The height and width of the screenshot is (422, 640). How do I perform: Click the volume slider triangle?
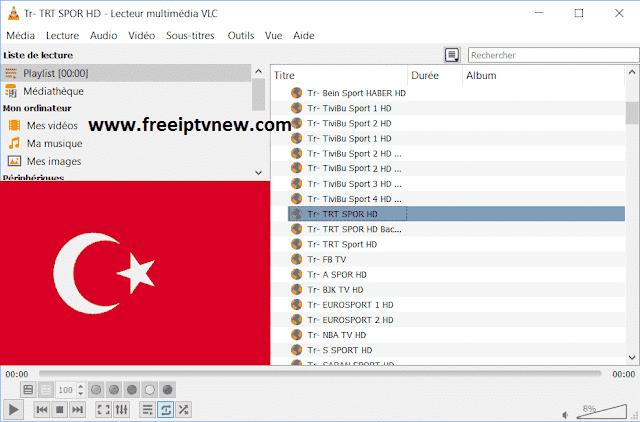coord(602,411)
